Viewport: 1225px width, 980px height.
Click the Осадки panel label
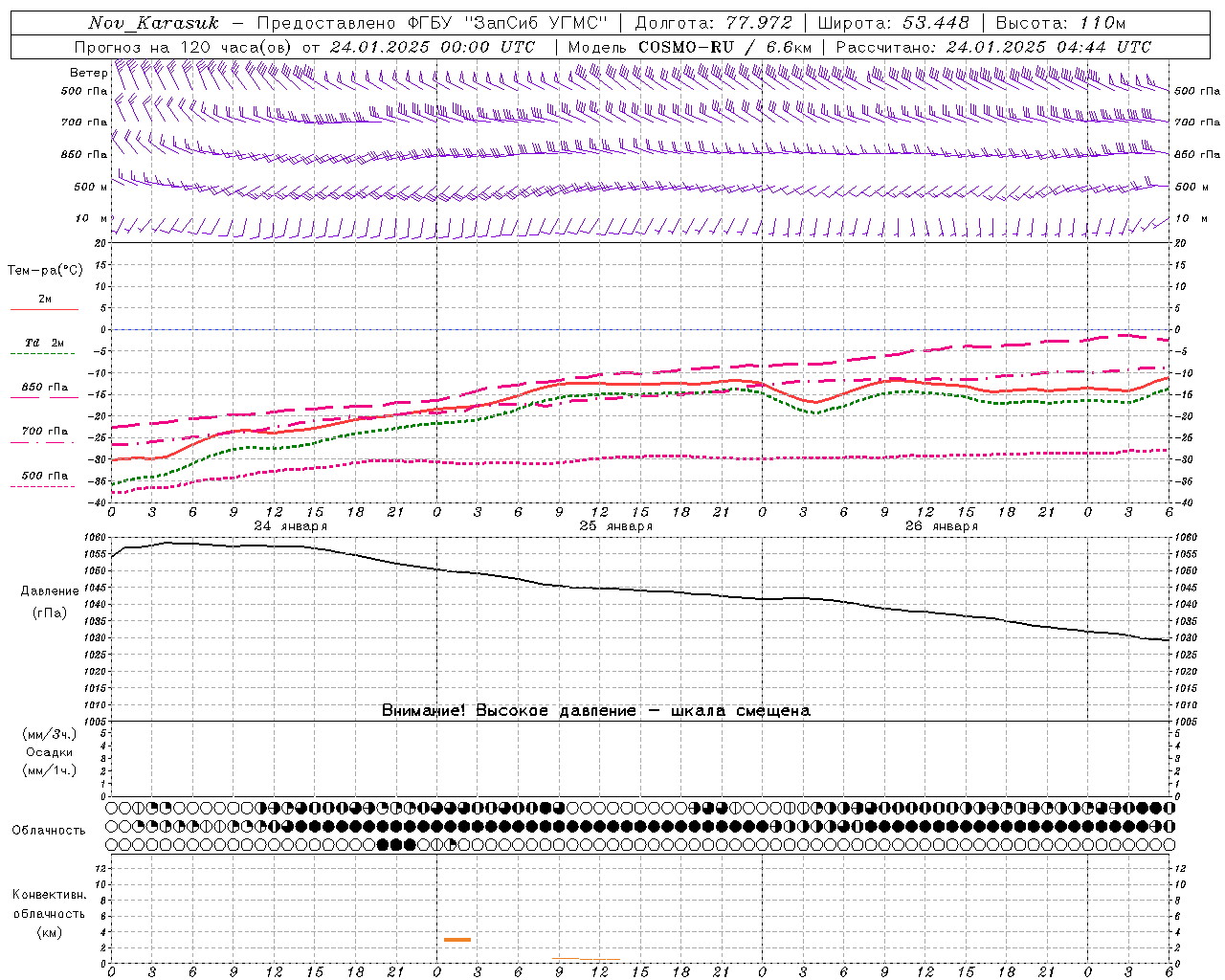click(50, 752)
